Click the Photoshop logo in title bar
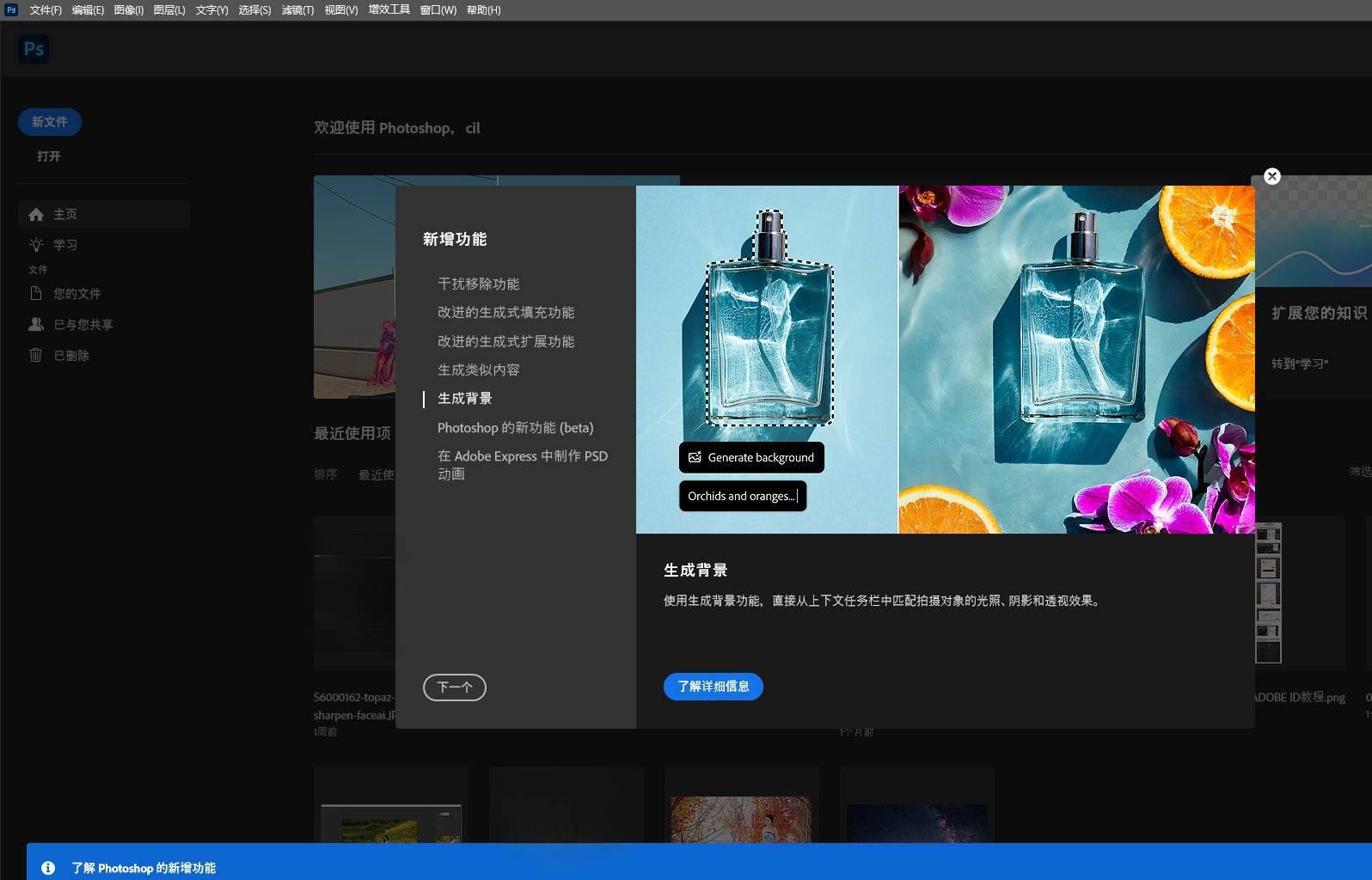Image resolution: width=1372 pixels, height=880 pixels. 11,9
